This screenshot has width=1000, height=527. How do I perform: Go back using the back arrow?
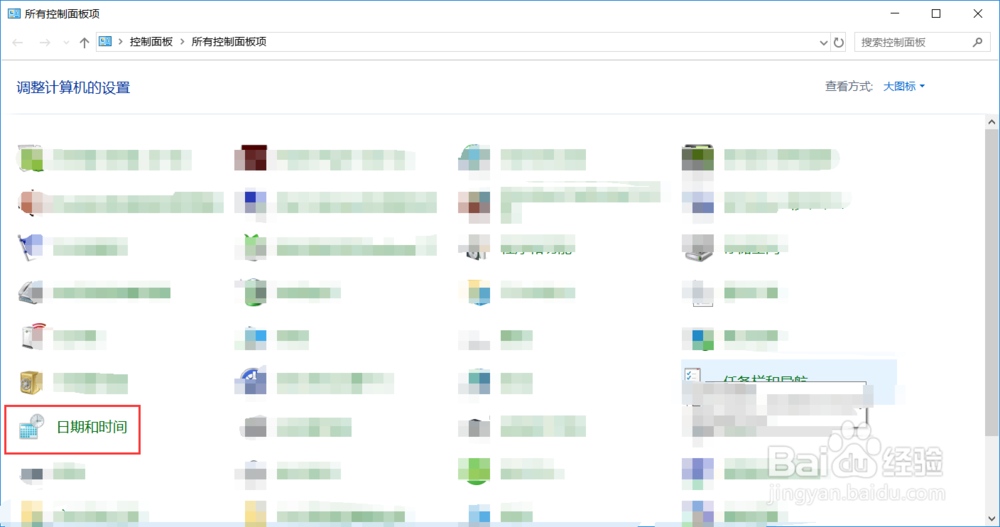[x=18, y=42]
